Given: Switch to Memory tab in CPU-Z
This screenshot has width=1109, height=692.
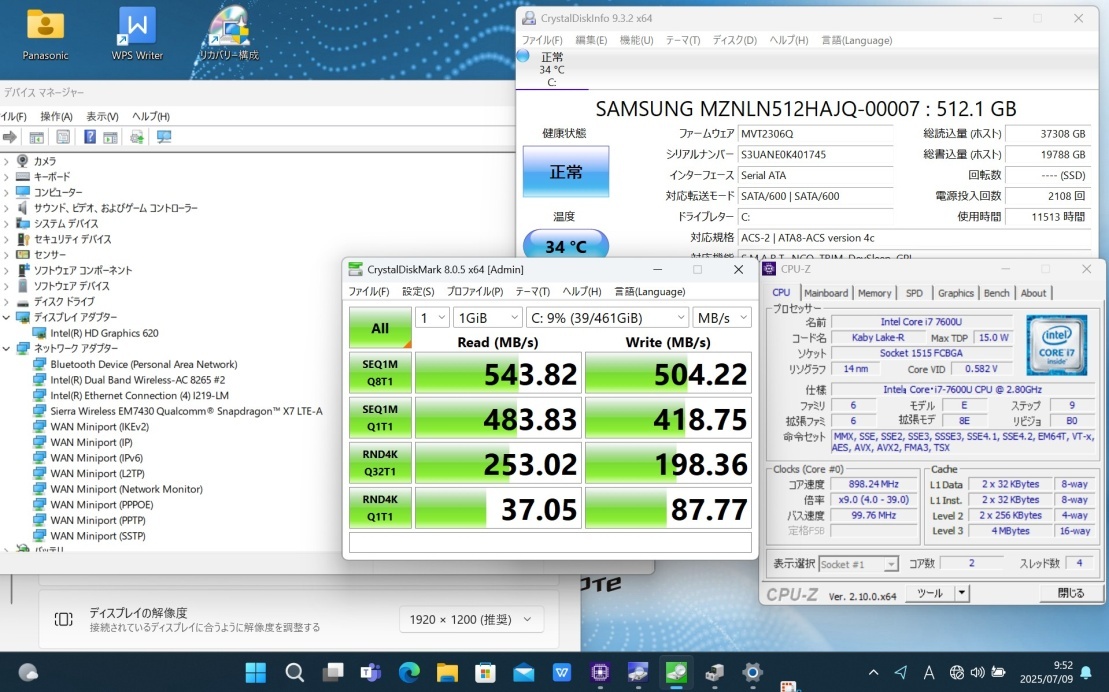Looking at the screenshot, I should [874, 293].
